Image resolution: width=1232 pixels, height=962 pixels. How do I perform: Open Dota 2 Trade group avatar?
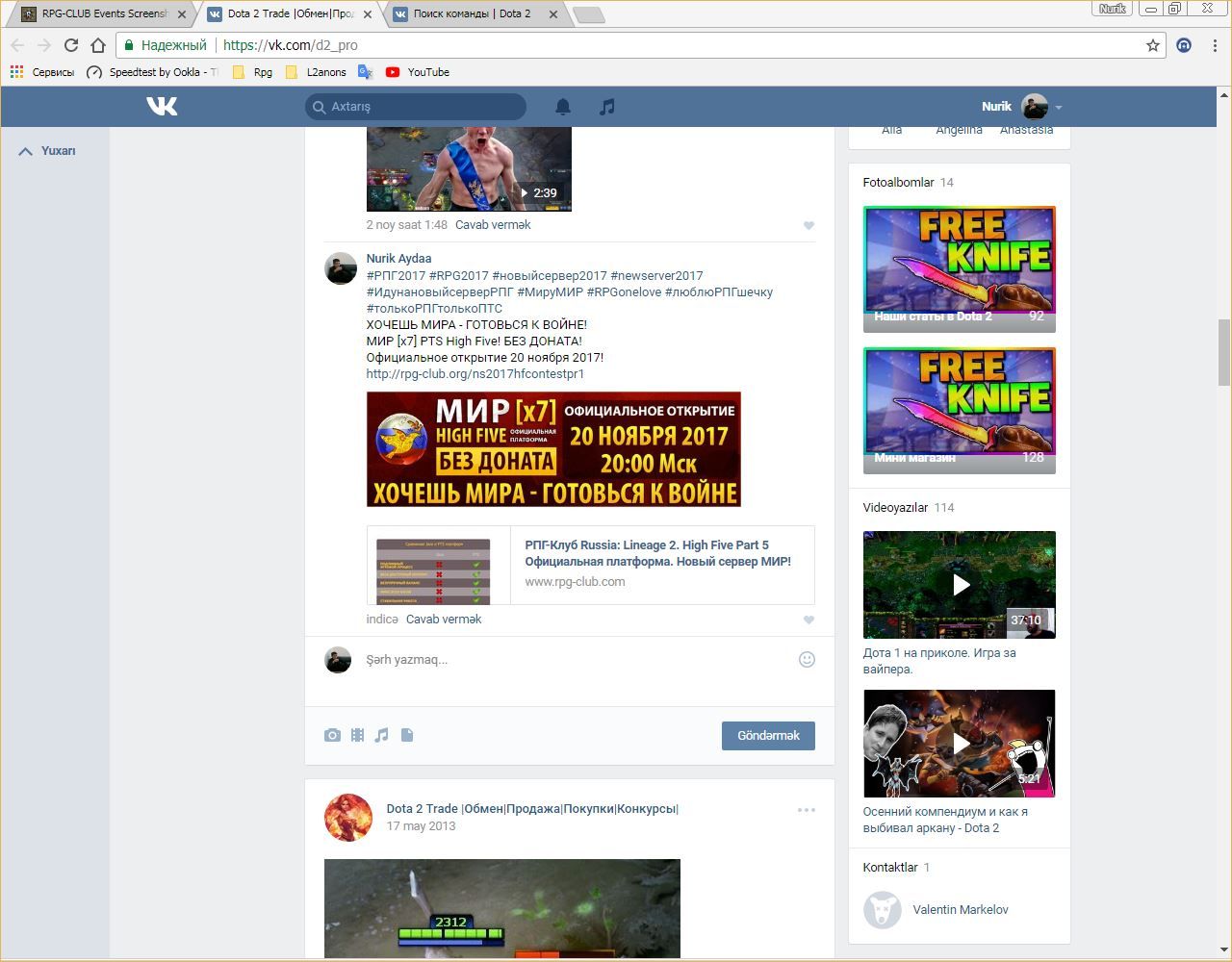[348, 818]
